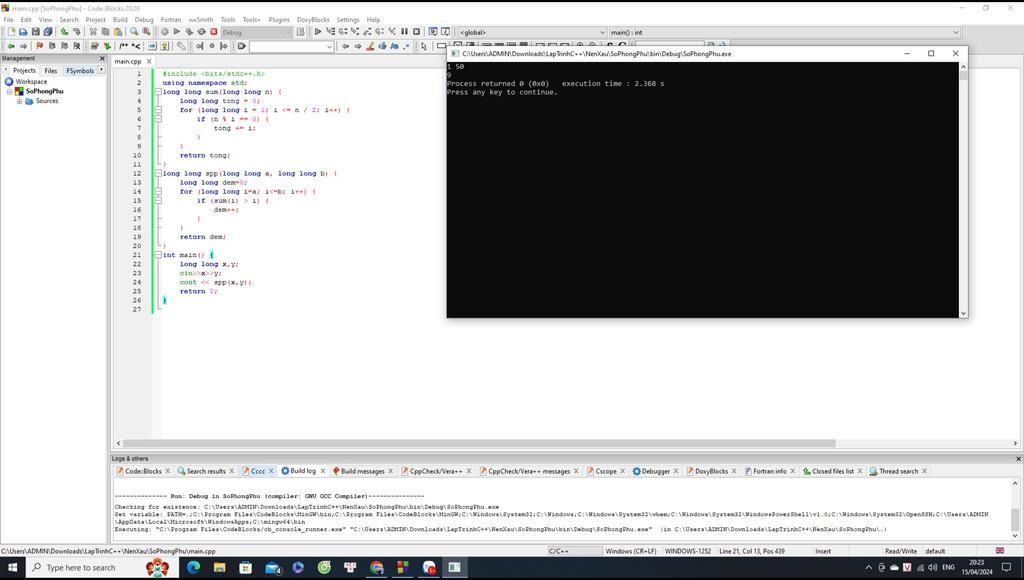The width and height of the screenshot is (1024, 580).
Task: Select the Search results log tab
Action: [x=206, y=472]
